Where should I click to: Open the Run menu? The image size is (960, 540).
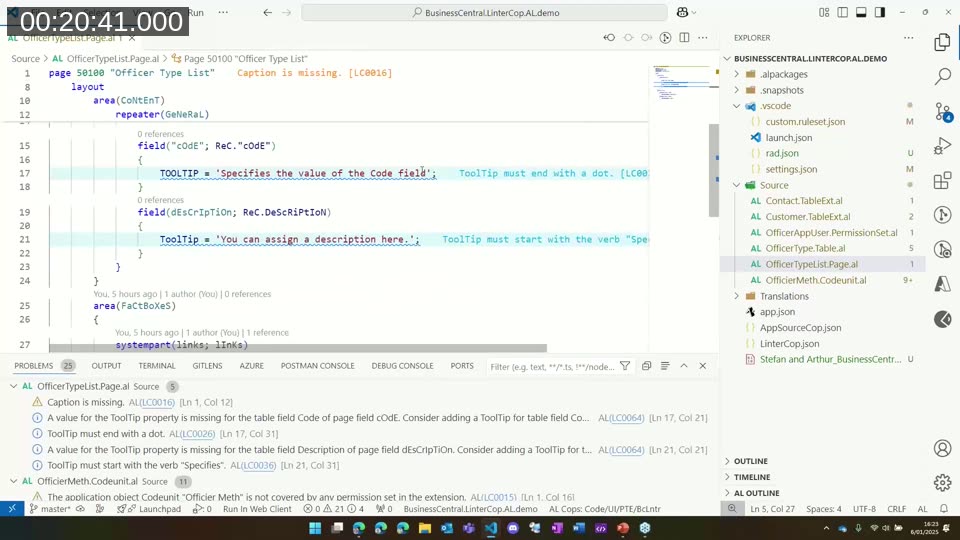click(x=196, y=12)
